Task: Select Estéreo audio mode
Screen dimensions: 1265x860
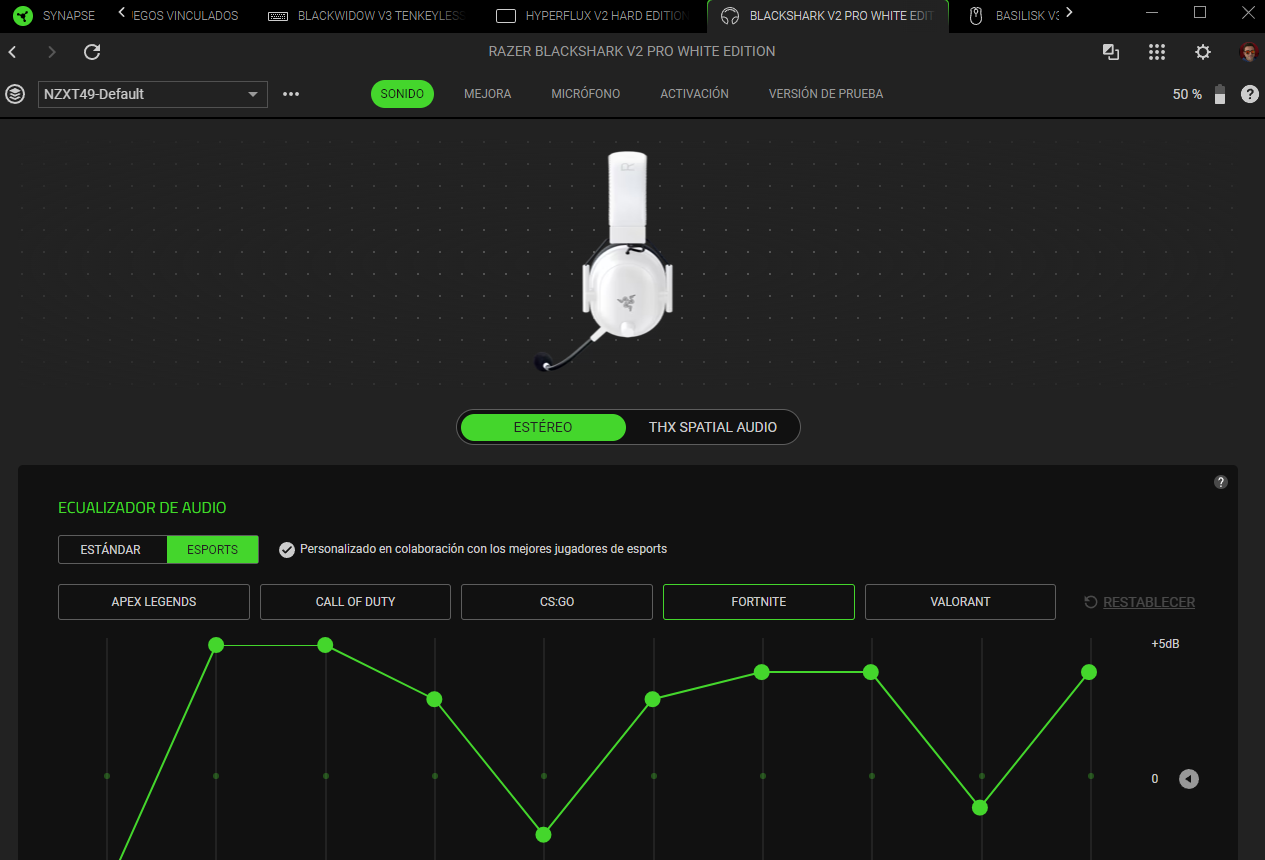Action: coord(543,427)
